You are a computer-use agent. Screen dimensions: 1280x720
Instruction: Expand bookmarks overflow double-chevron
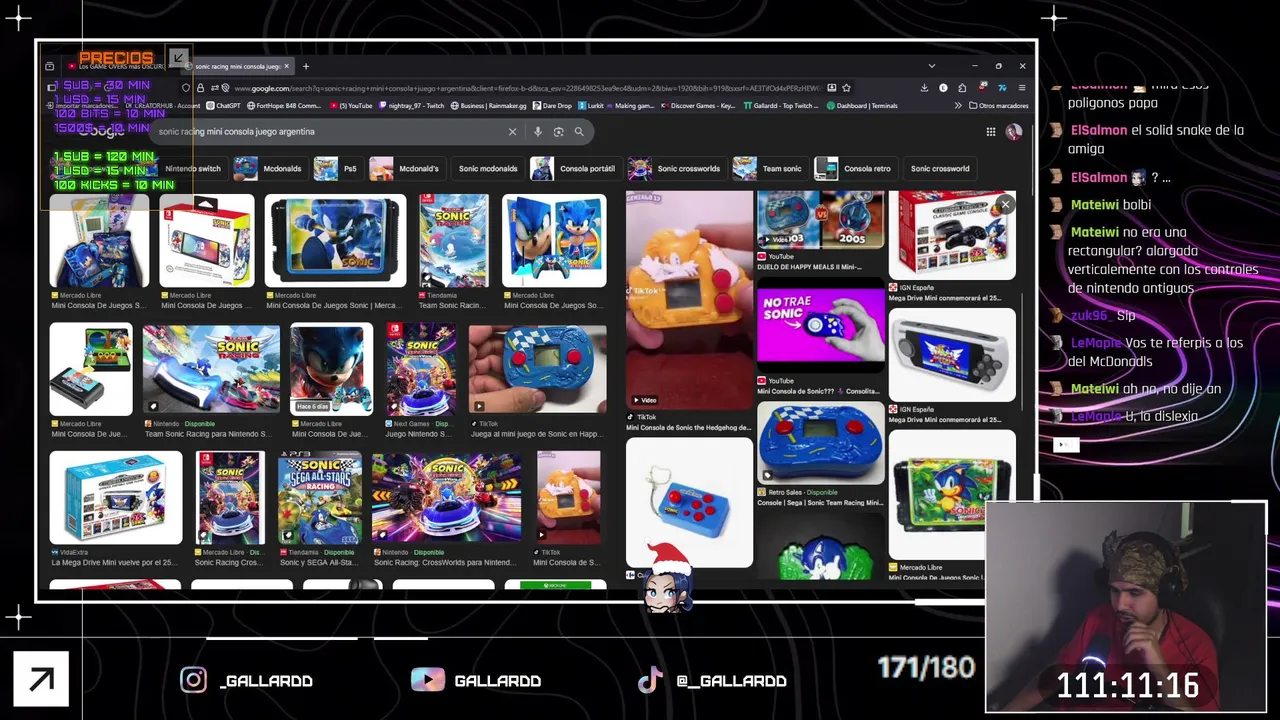click(958, 105)
